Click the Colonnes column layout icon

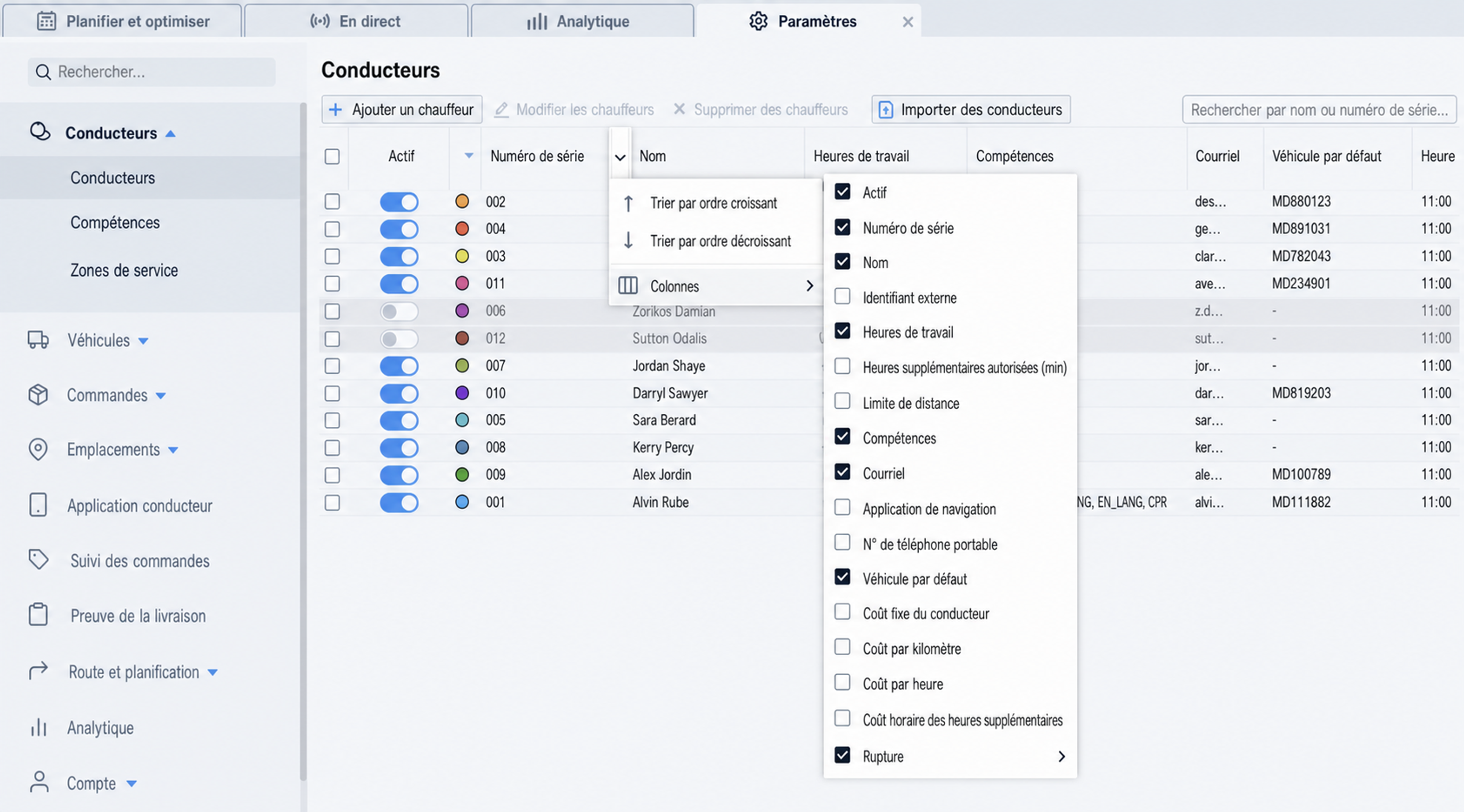click(x=627, y=285)
